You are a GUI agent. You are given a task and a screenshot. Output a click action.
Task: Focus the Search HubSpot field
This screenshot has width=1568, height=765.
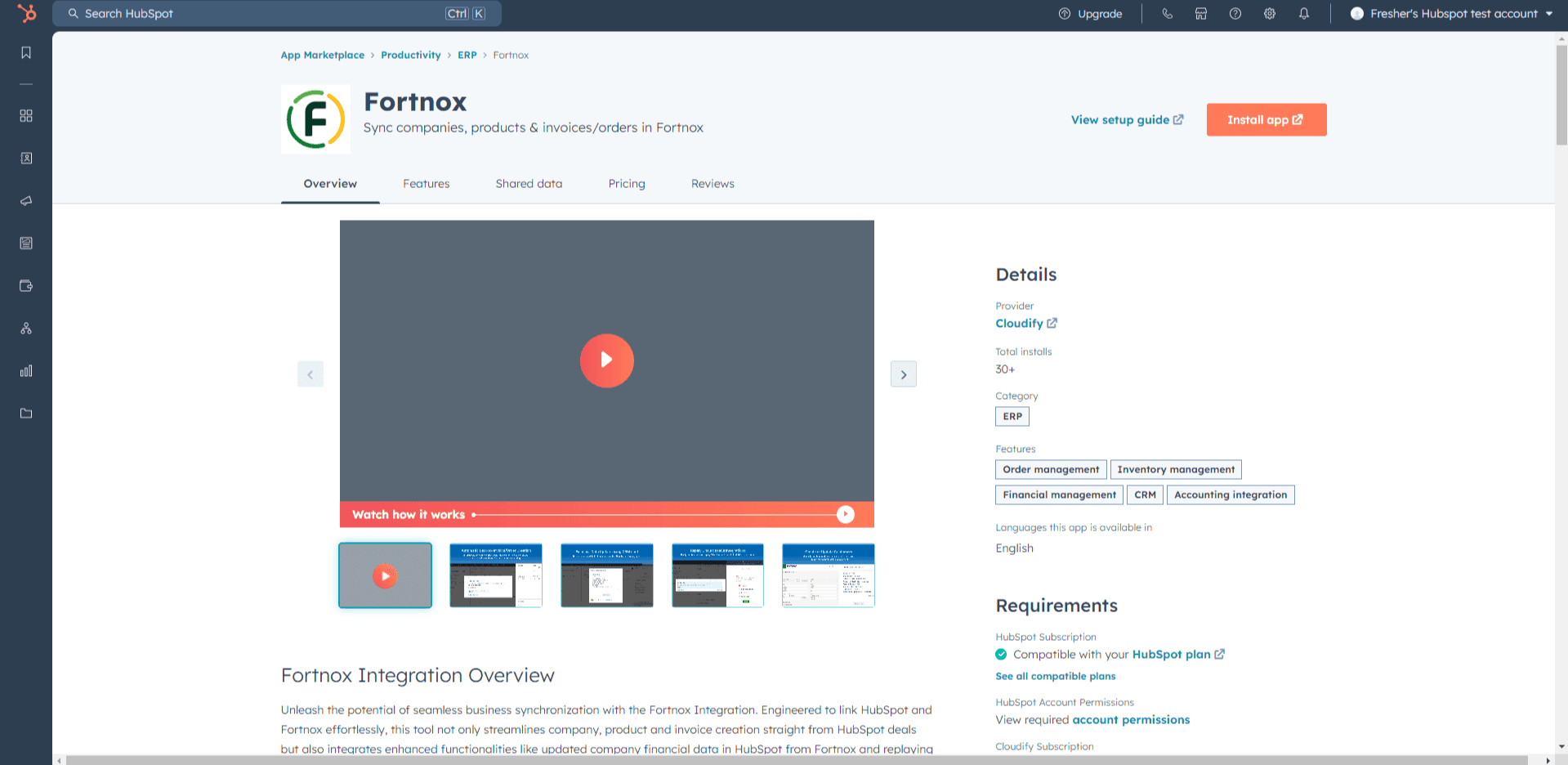click(277, 14)
